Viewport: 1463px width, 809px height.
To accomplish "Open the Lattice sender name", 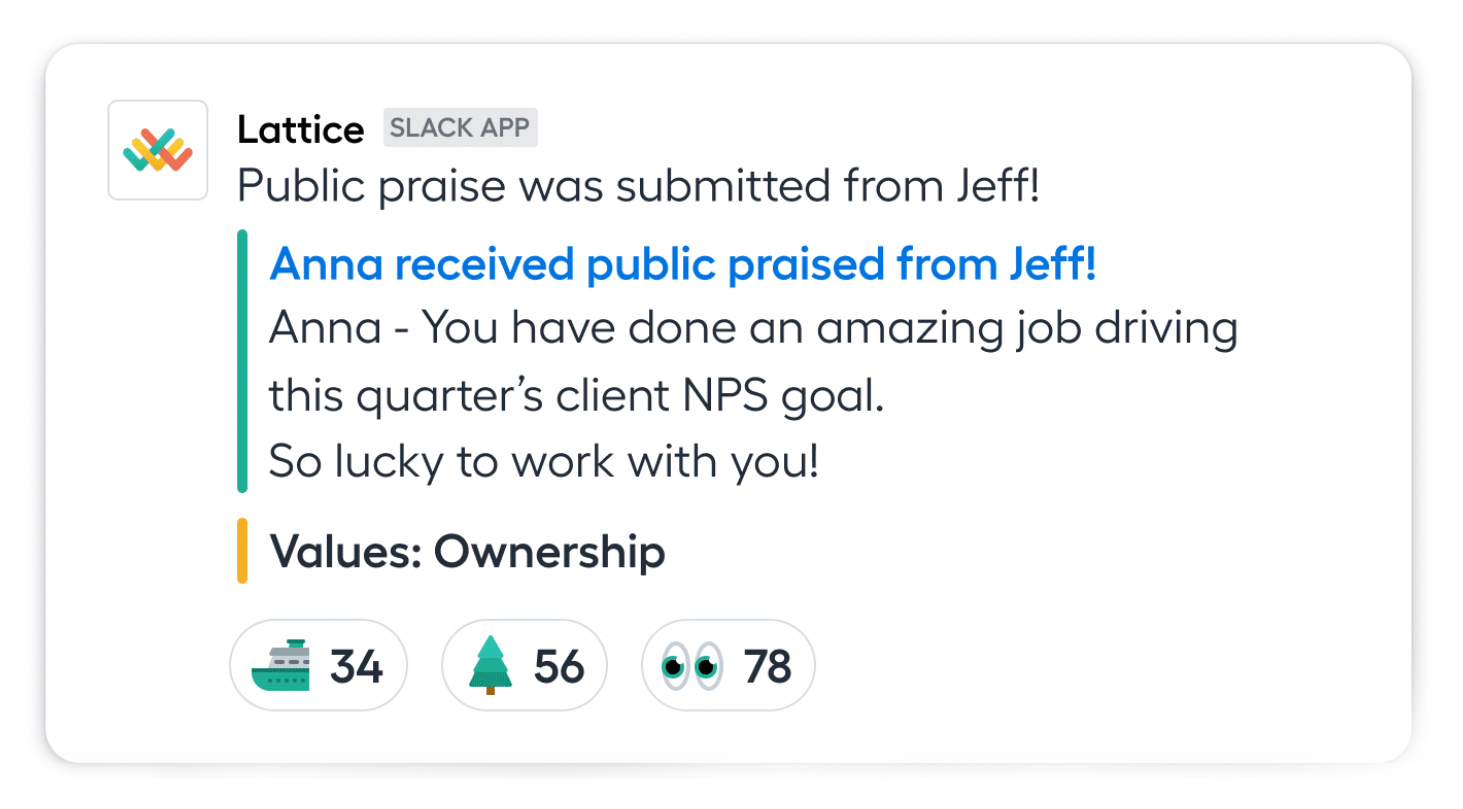I will coord(301,129).
